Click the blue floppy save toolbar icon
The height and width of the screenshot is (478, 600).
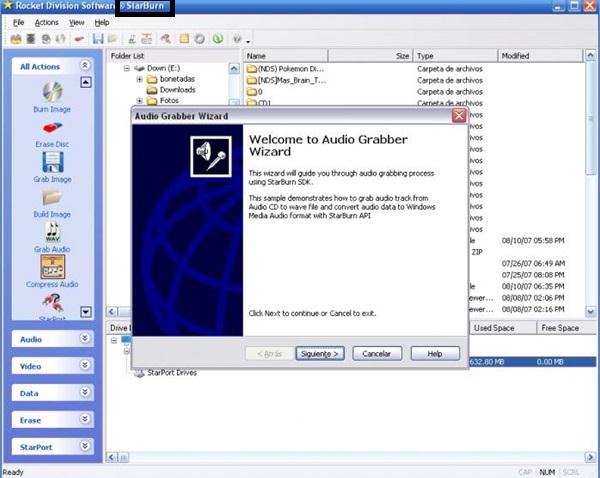98,39
